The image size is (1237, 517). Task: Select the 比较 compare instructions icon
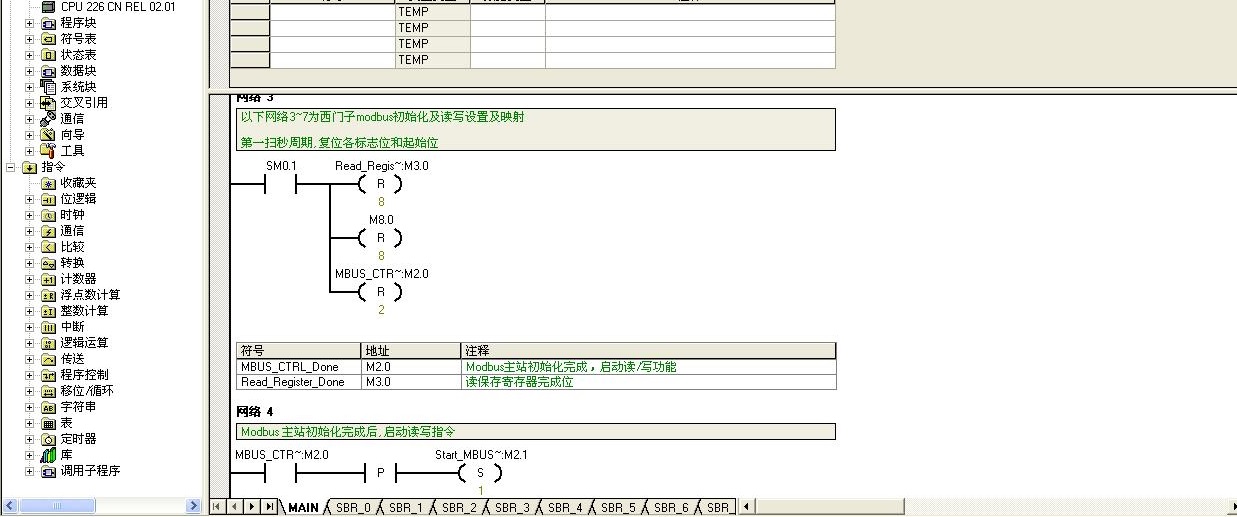tap(48, 247)
